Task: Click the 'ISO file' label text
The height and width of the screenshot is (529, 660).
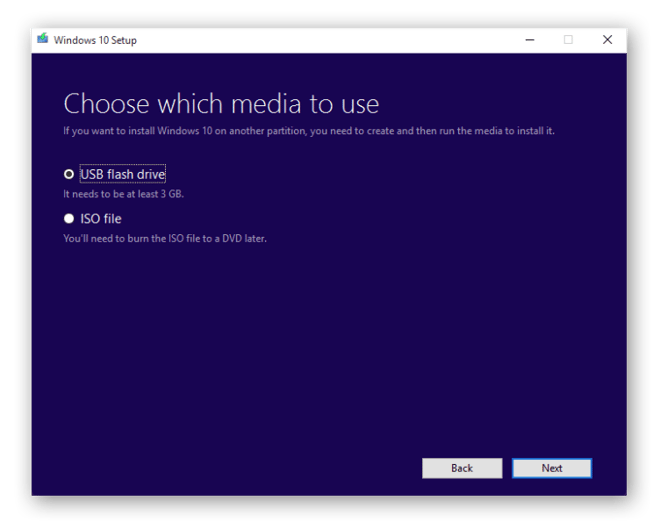Action: coord(101,219)
